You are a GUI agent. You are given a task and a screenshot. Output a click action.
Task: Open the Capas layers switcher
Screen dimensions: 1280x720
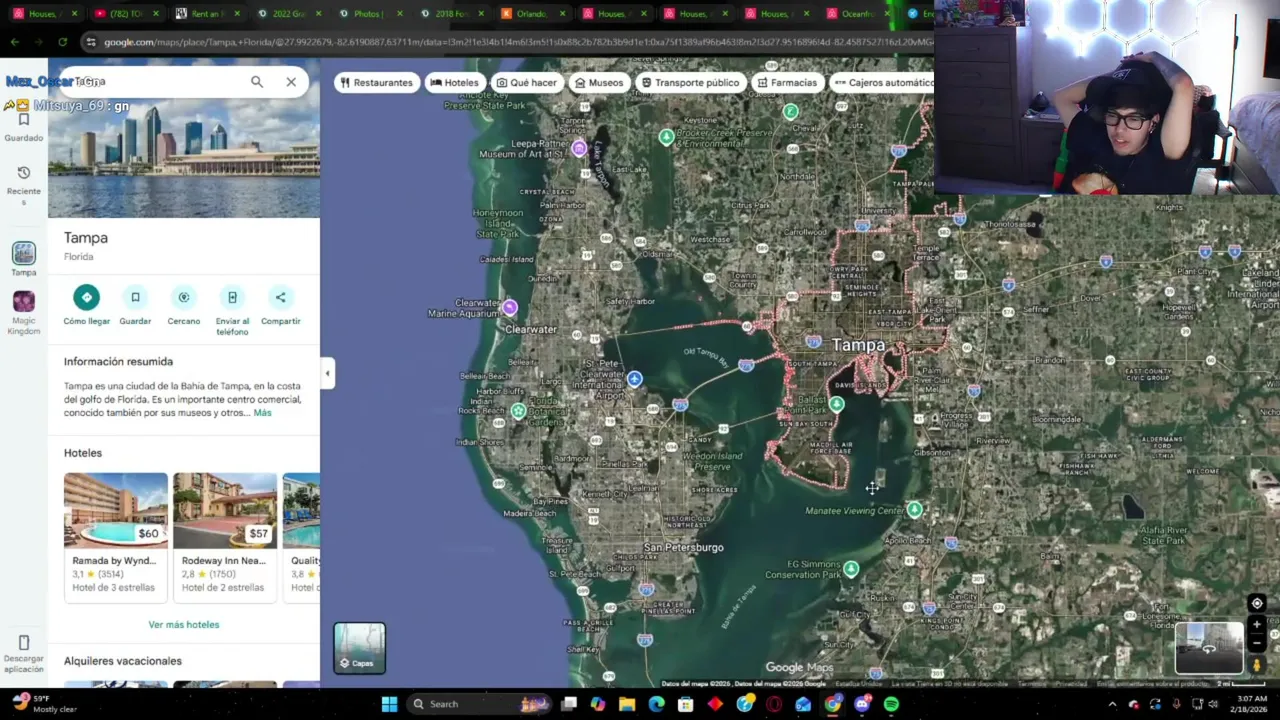pos(360,648)
